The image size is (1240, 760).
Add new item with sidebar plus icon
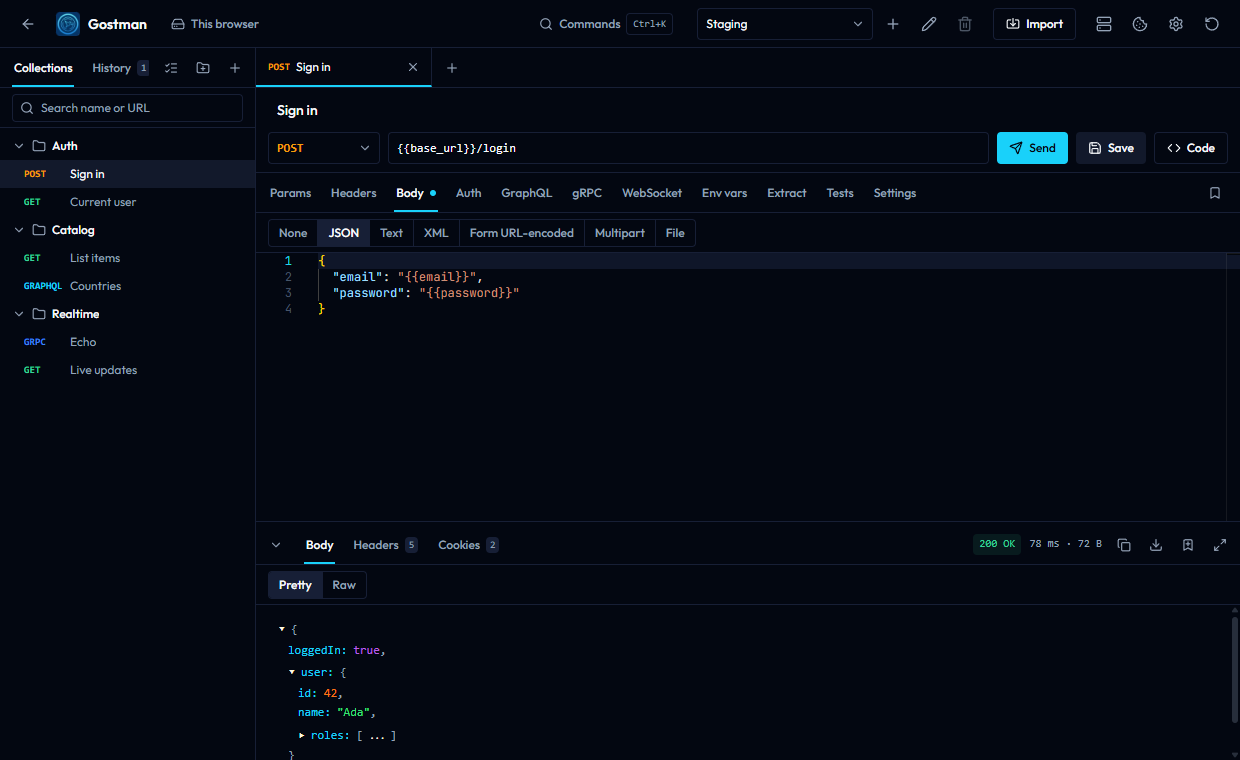(235, 68)
